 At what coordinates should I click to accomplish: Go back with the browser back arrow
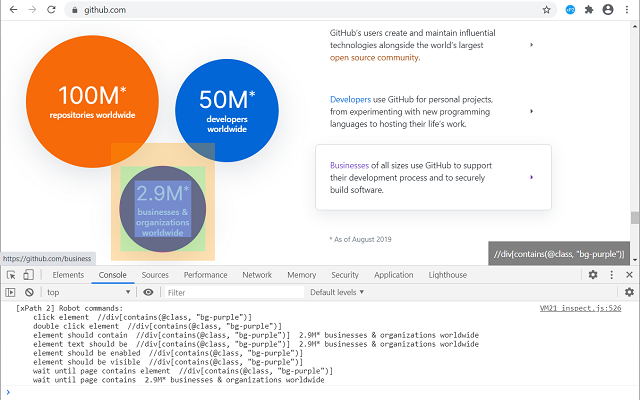click(x=13, y=10)
